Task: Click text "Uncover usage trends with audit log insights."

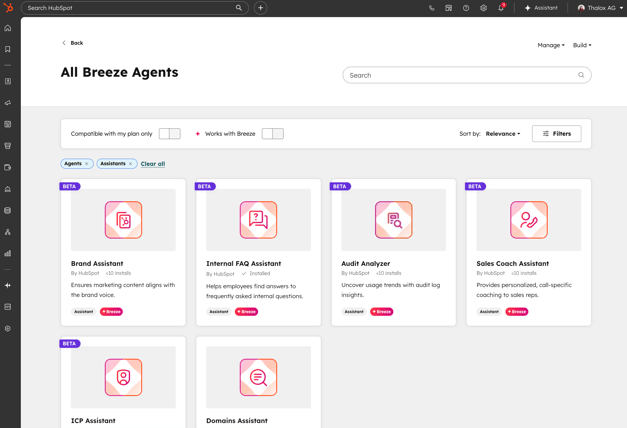Action: (x=391, y=290)
